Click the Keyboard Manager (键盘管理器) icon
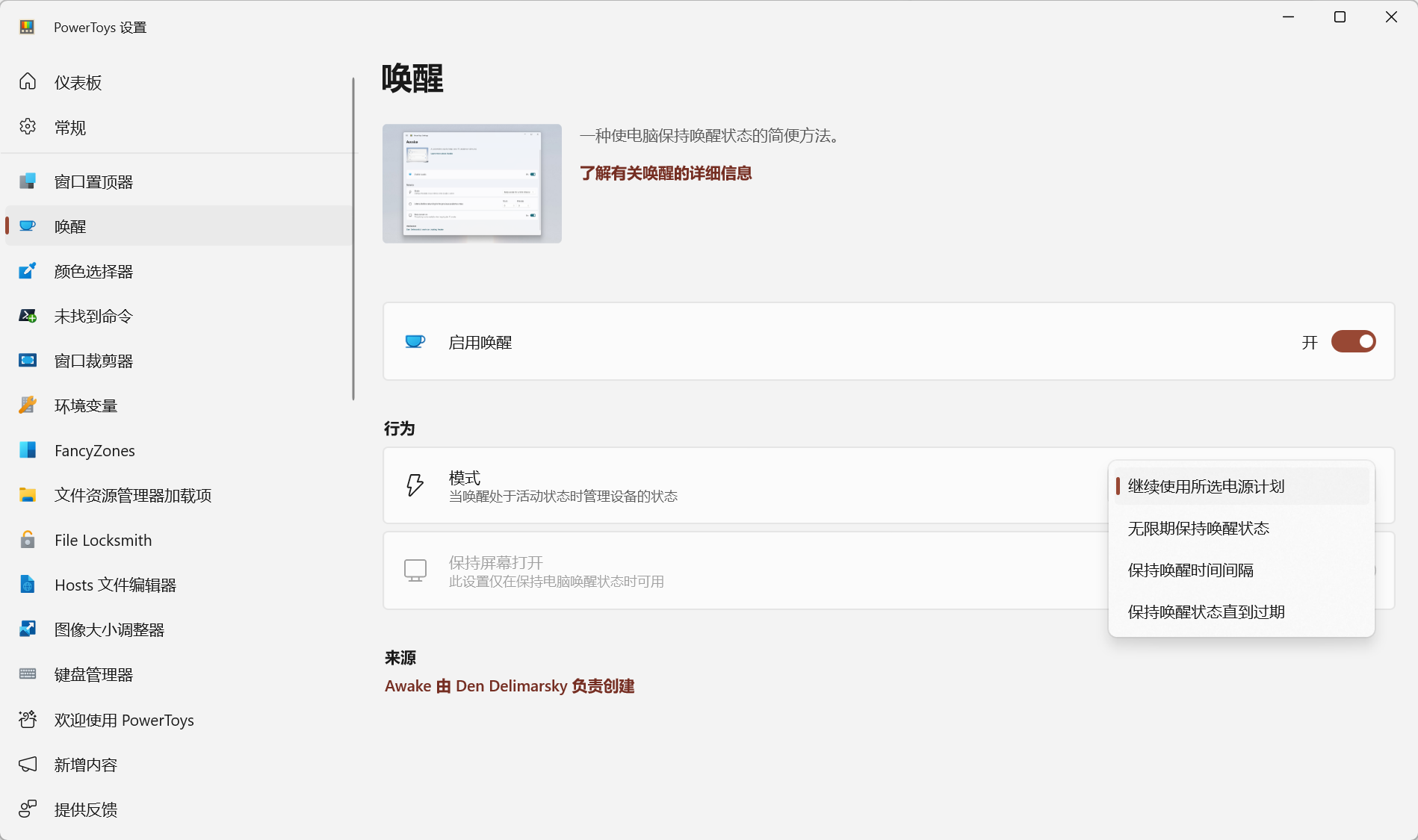The image size is (1418, 840). (28, 673)
